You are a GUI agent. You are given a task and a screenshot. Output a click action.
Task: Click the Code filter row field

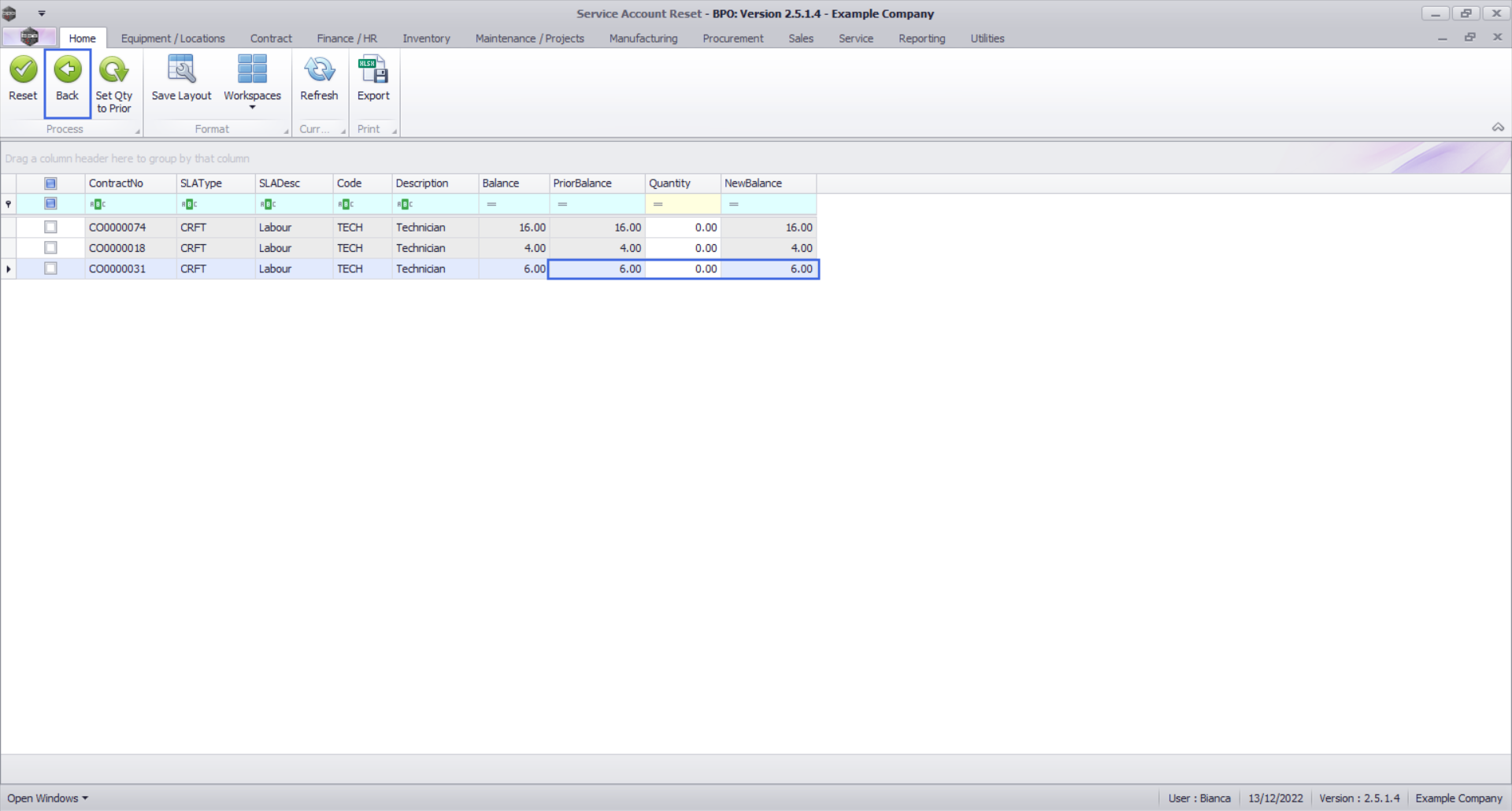click(362, 204)
